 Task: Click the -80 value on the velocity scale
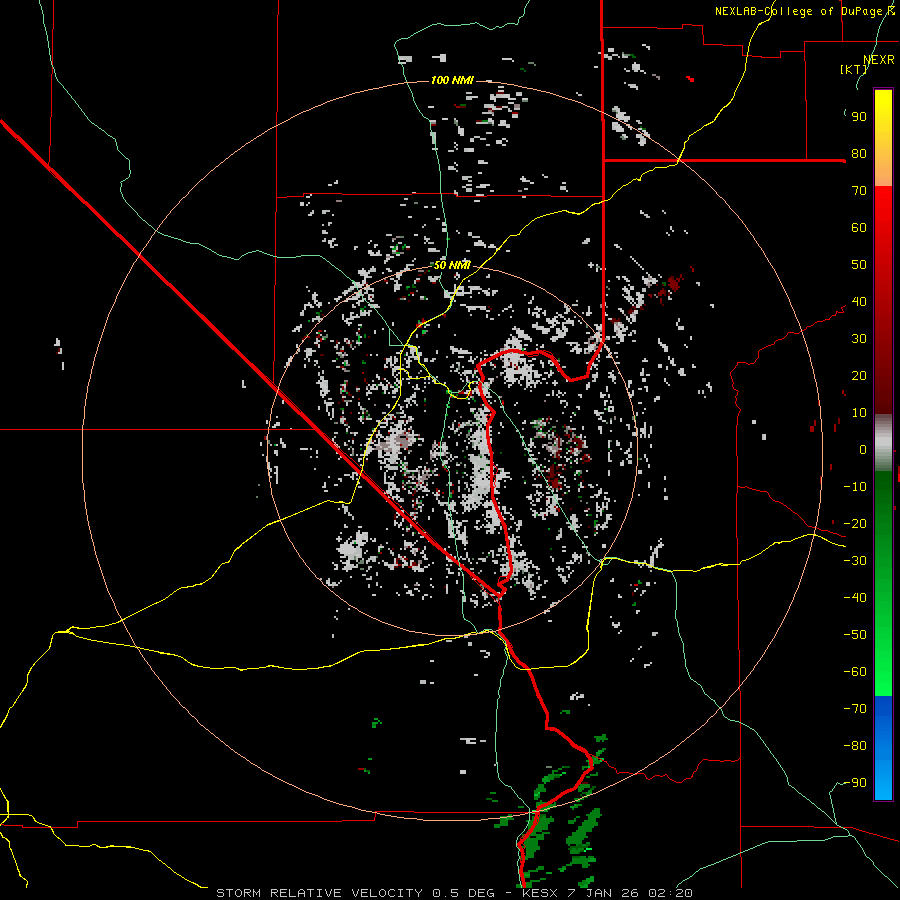(855, 746)
